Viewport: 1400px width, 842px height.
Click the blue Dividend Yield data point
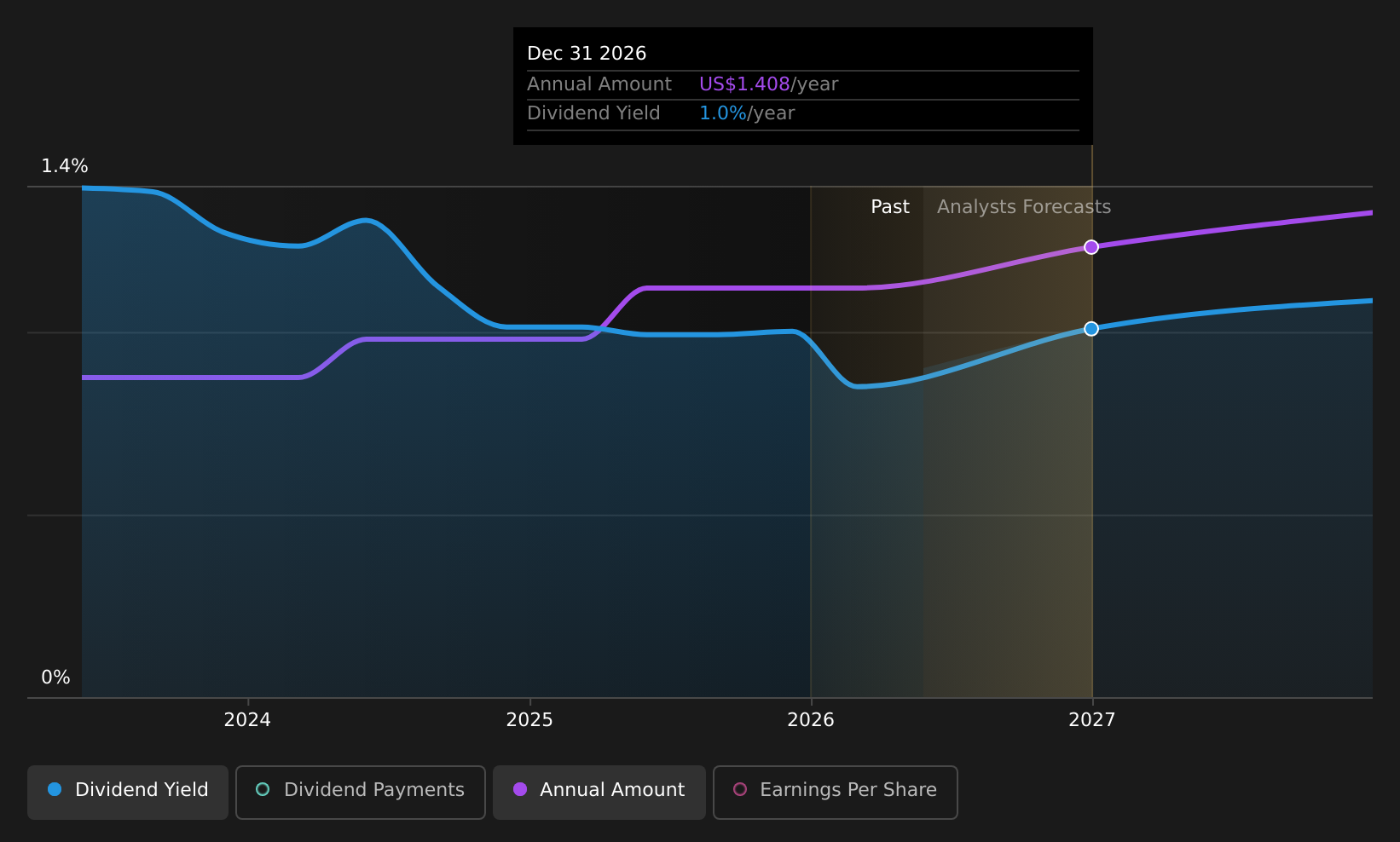point(1091,329)
